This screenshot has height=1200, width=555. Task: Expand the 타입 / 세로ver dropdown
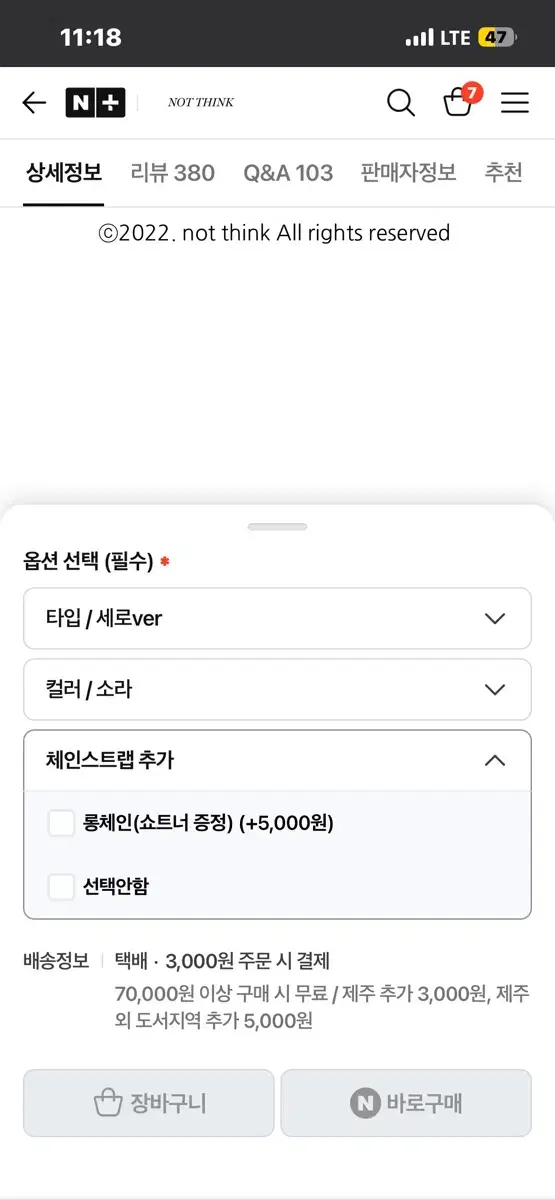pyautogui.click(x=277, y=618)
